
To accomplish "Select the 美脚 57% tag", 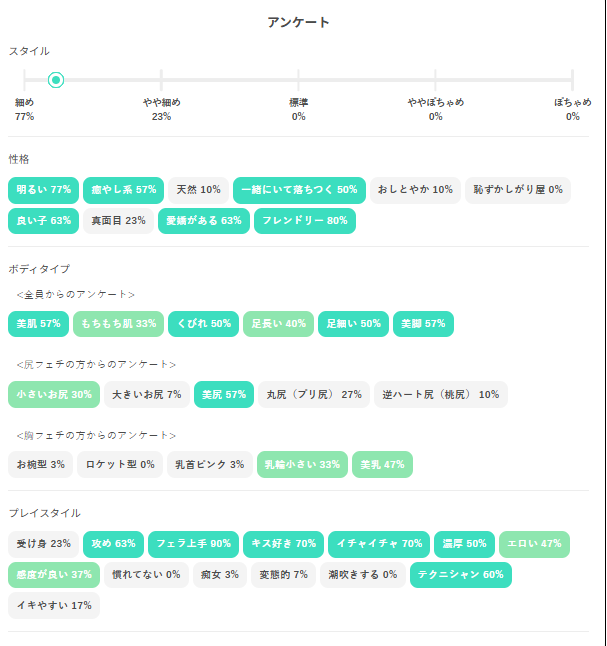I will pos(423,324).
